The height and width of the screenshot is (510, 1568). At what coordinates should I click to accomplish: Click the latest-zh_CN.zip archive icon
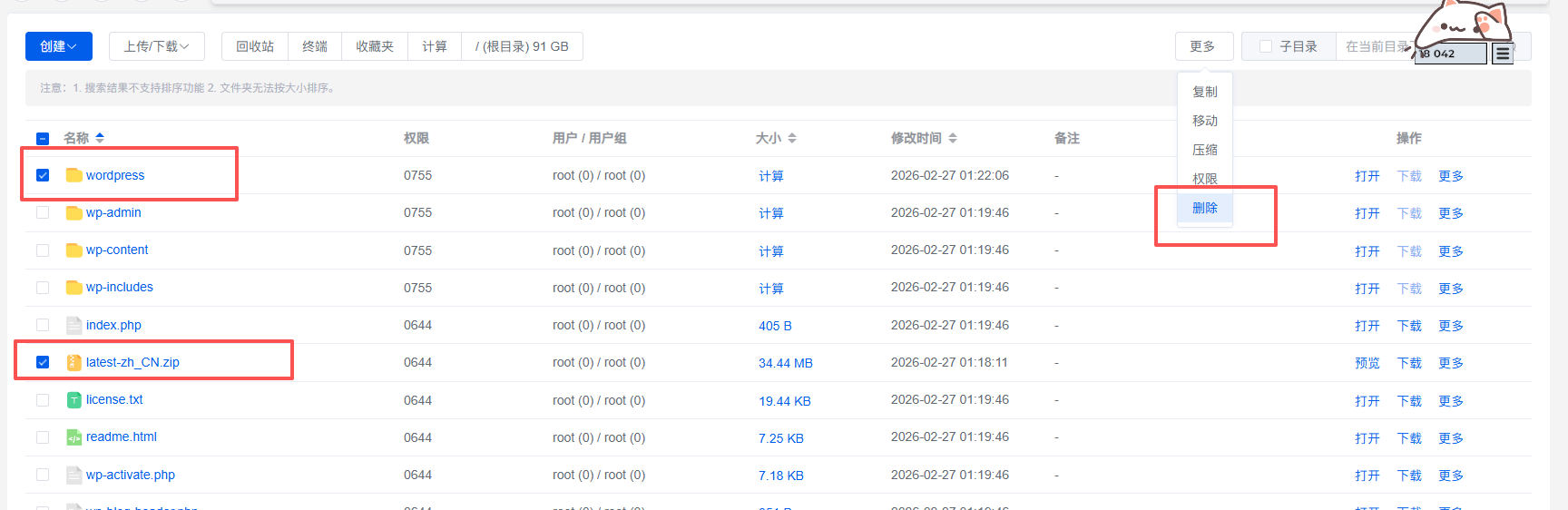73,362
